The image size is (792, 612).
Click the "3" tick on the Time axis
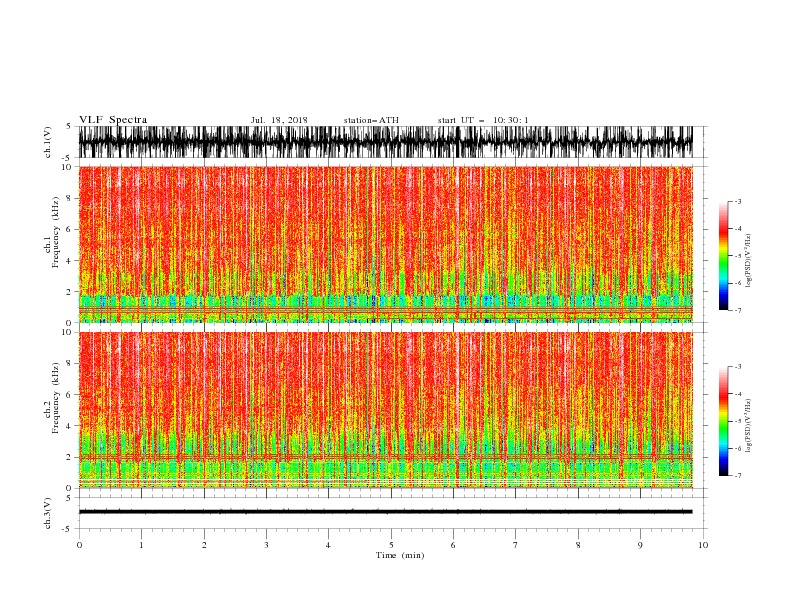(x=266, y=545)
